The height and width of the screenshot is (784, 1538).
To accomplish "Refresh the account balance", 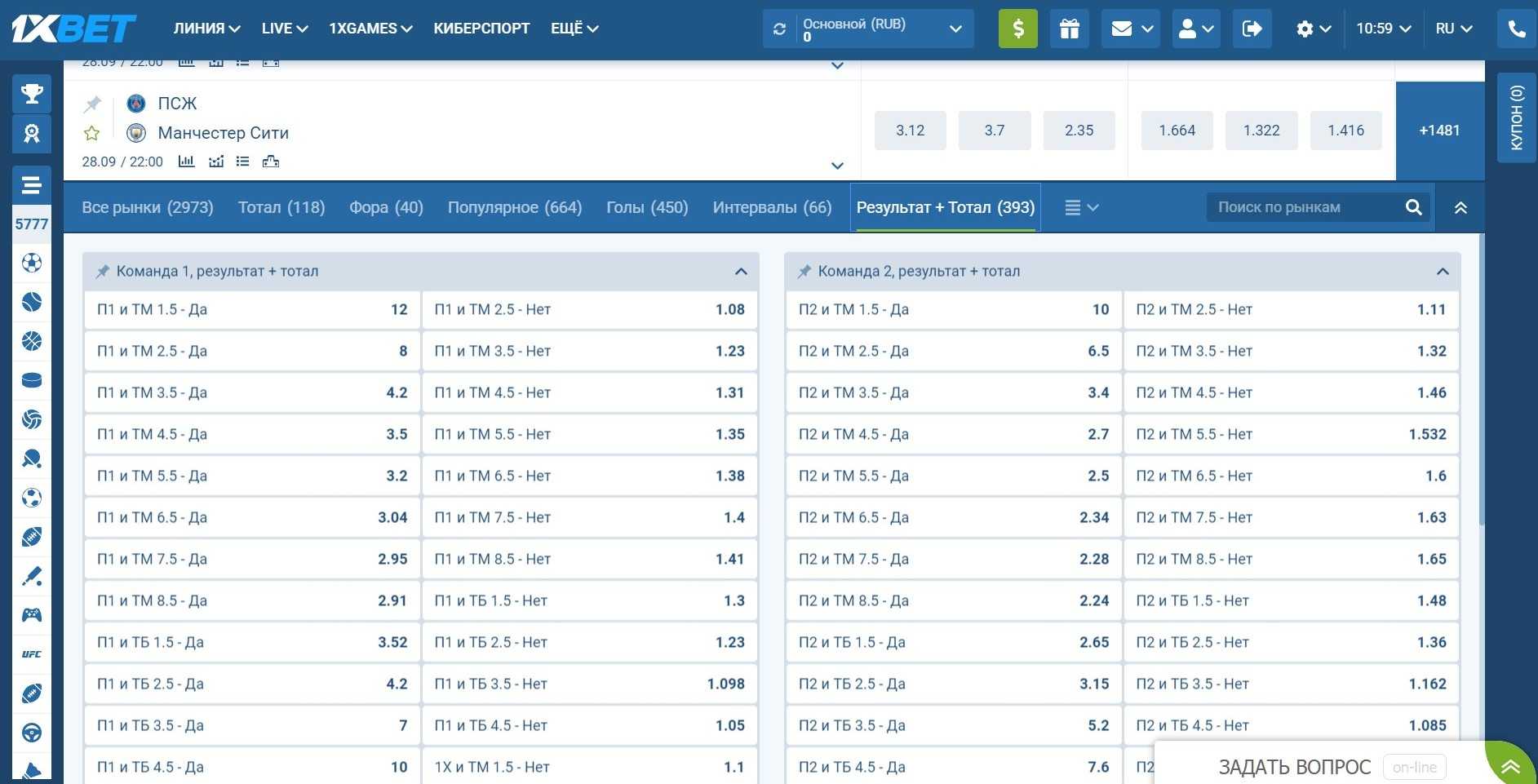I will tap(779, 29).
